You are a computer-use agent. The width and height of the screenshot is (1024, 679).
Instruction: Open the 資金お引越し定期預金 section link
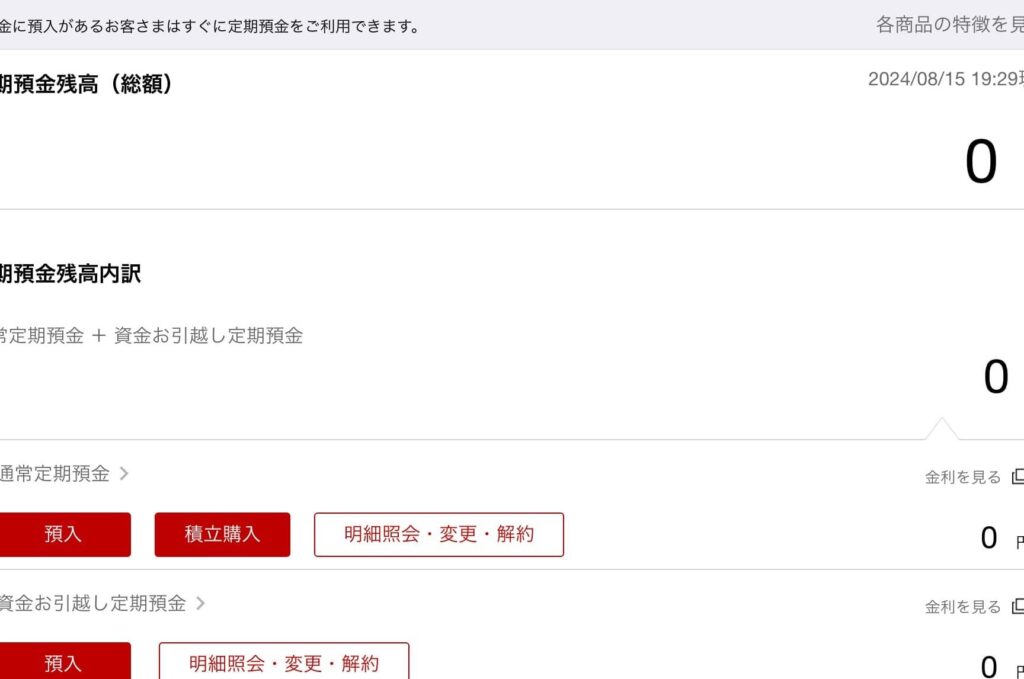pyautogui.click(x=93, y=603)
